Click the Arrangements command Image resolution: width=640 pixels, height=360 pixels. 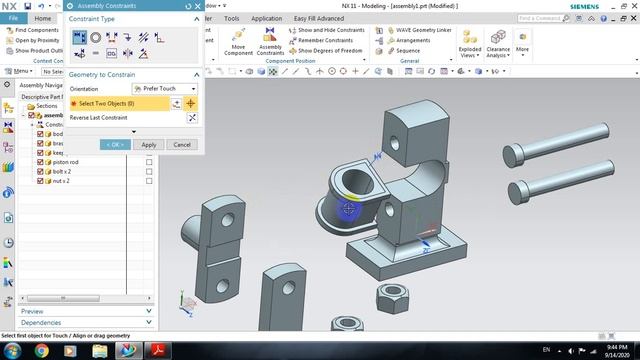409,40
